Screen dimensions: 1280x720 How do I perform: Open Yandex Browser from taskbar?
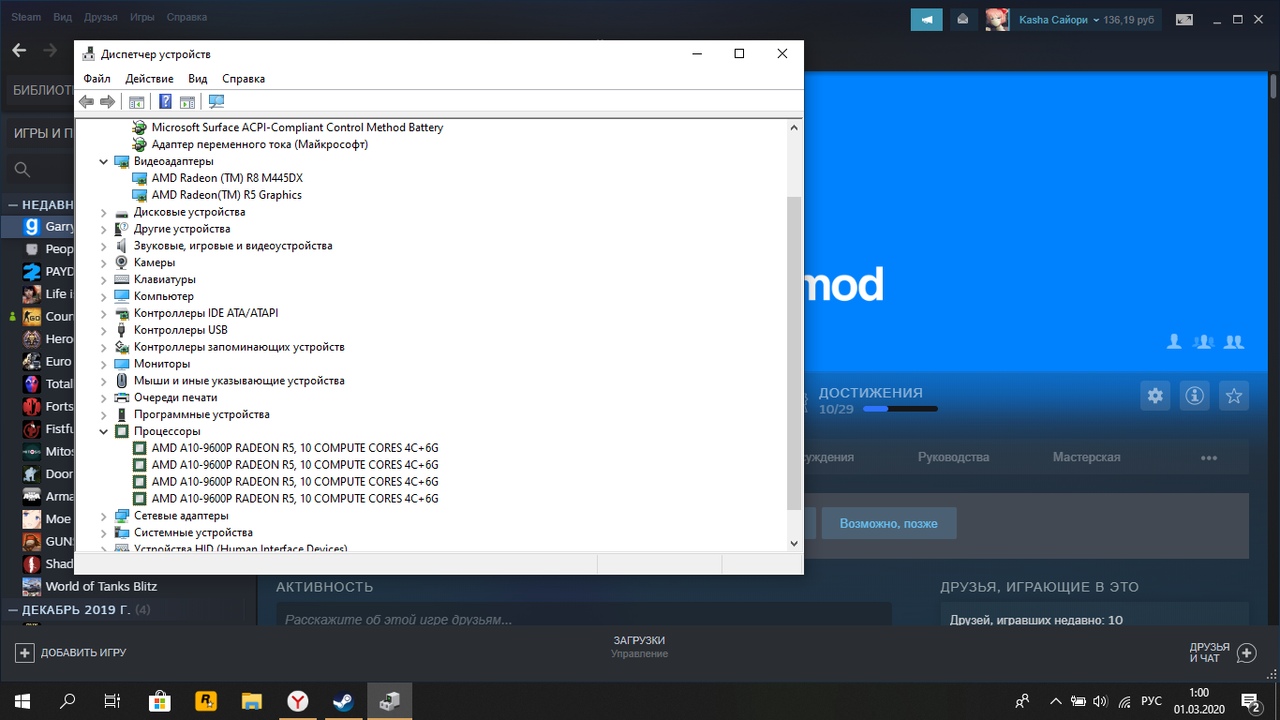point(297,702)
